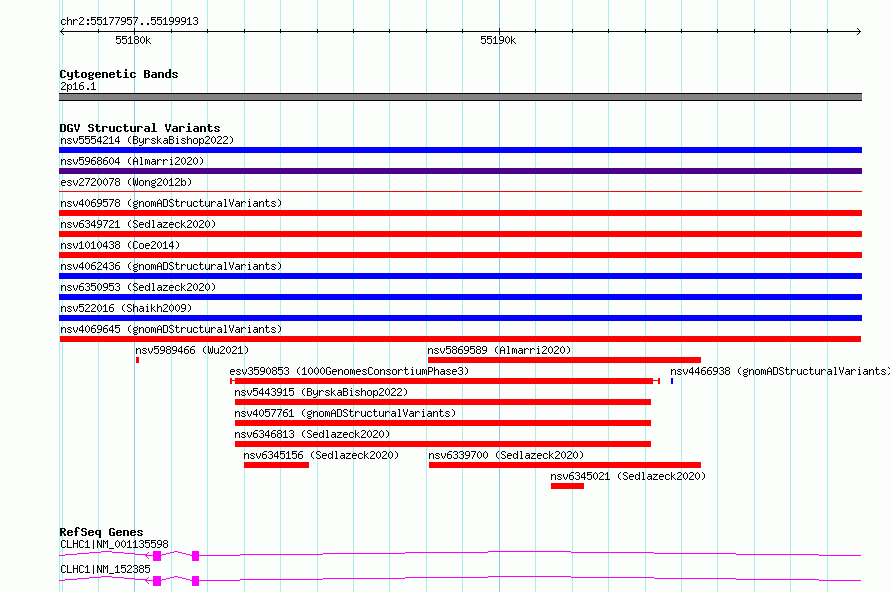Click the red bar of nsv6349721

tap(460, 234)
